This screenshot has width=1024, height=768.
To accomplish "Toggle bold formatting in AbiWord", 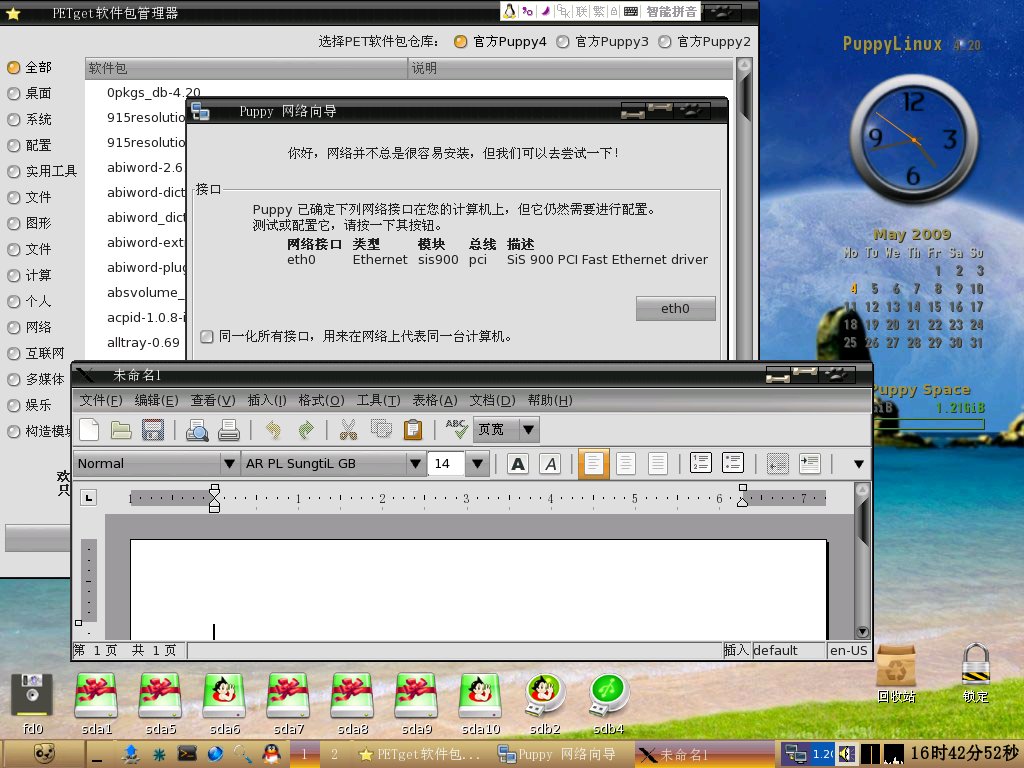I will (518, 464).
